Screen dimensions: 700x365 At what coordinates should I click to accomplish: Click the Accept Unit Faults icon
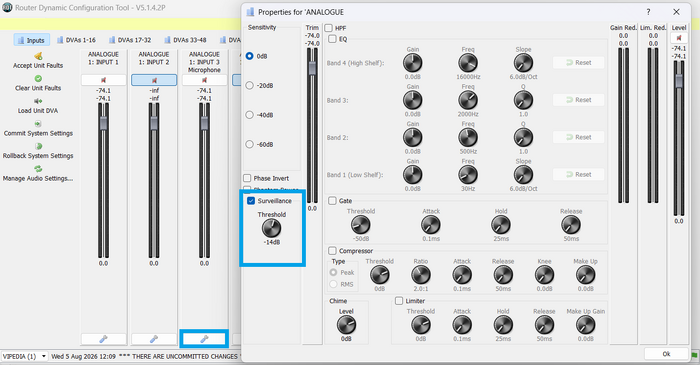pos(38,56)
